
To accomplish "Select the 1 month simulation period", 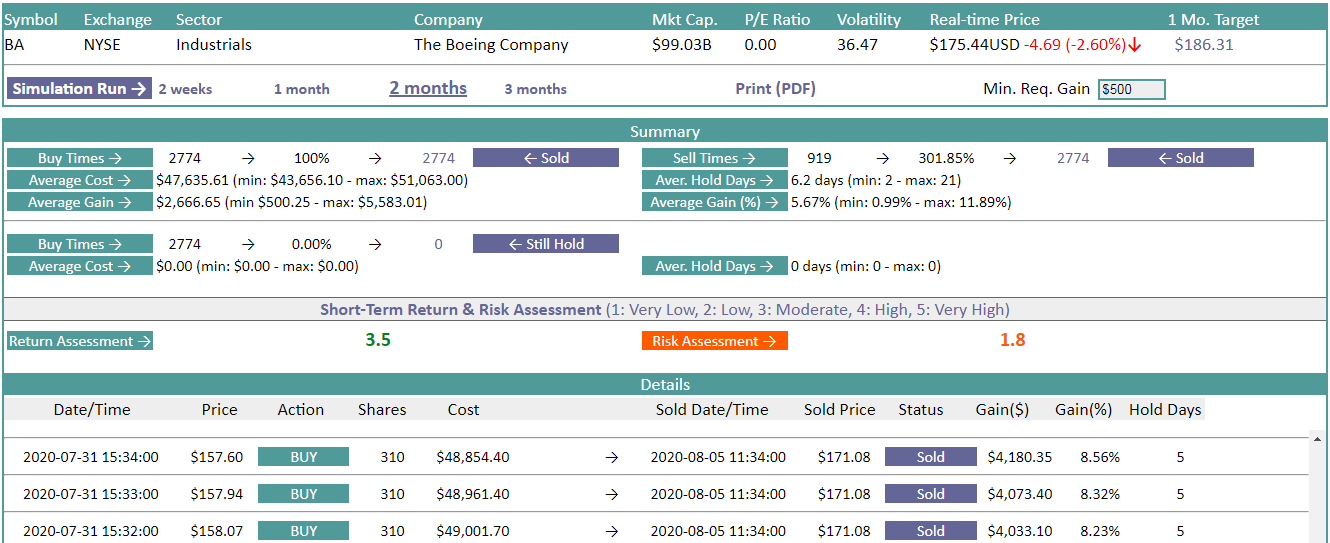I will coord(301,89).
